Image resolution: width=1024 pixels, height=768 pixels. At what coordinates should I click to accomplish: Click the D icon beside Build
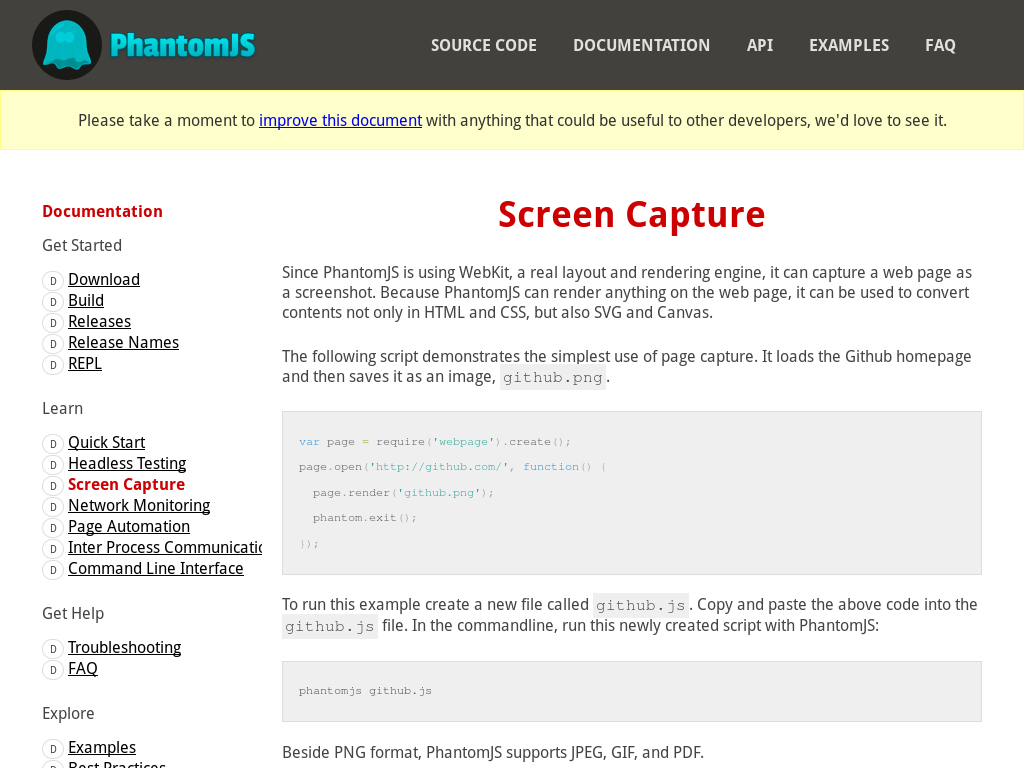tap(53, 302)
